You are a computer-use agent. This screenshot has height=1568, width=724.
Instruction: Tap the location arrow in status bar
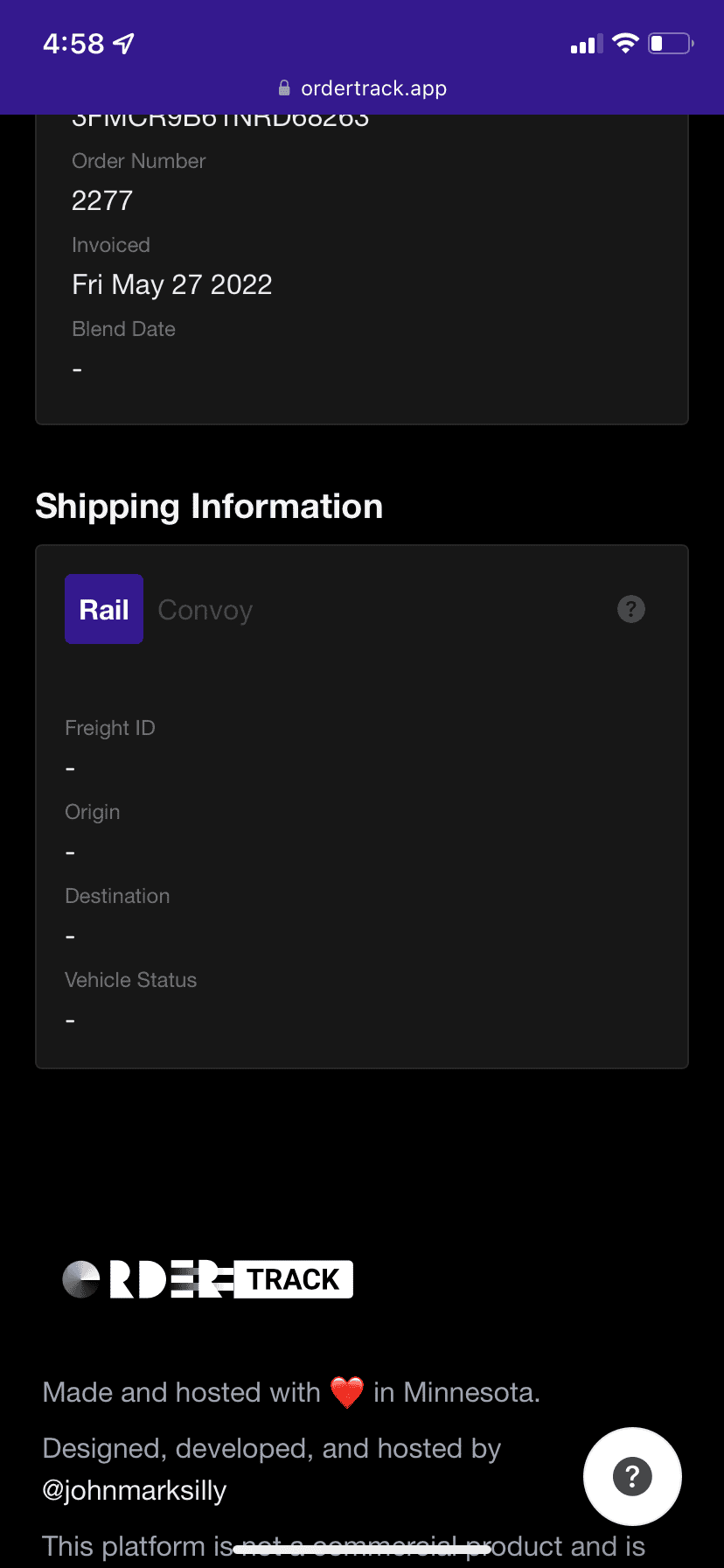(x=125, y=43)
